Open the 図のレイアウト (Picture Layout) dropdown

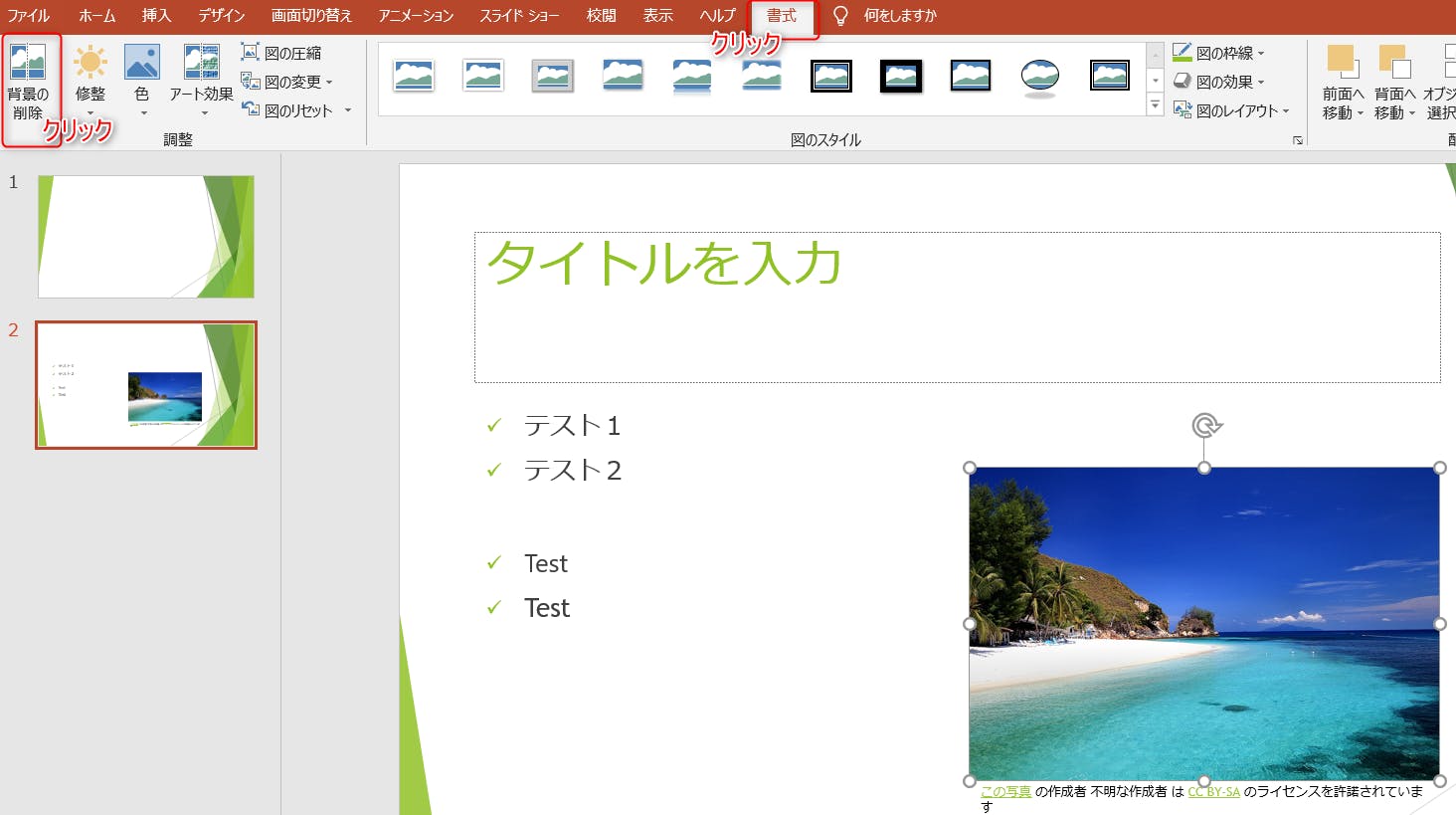[x=1231, y=110]
